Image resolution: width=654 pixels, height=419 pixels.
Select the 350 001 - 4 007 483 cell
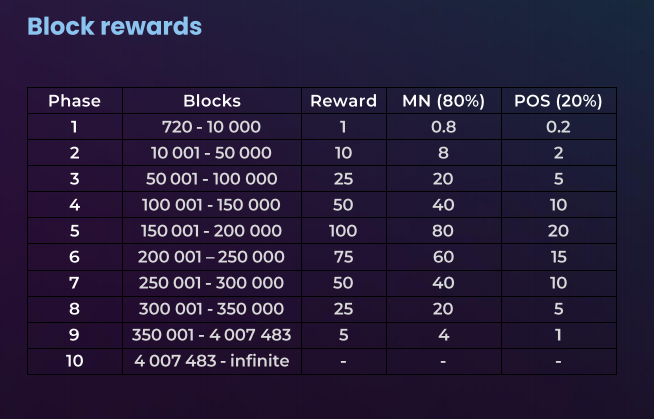pyautogui.click(x=212, y=335)
